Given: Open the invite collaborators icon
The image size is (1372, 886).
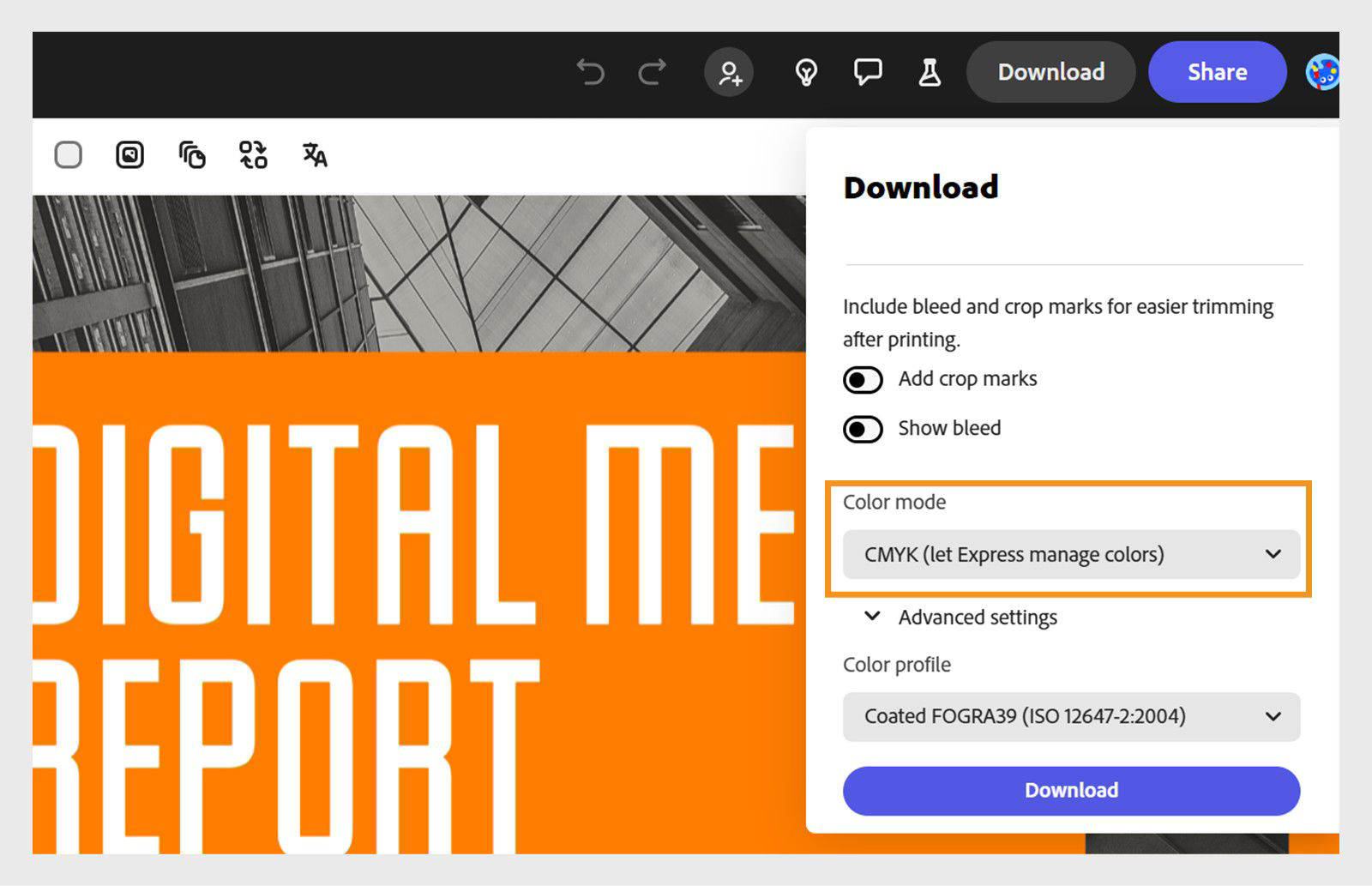Looking at the screenshot, I should (x=729, y=72).
